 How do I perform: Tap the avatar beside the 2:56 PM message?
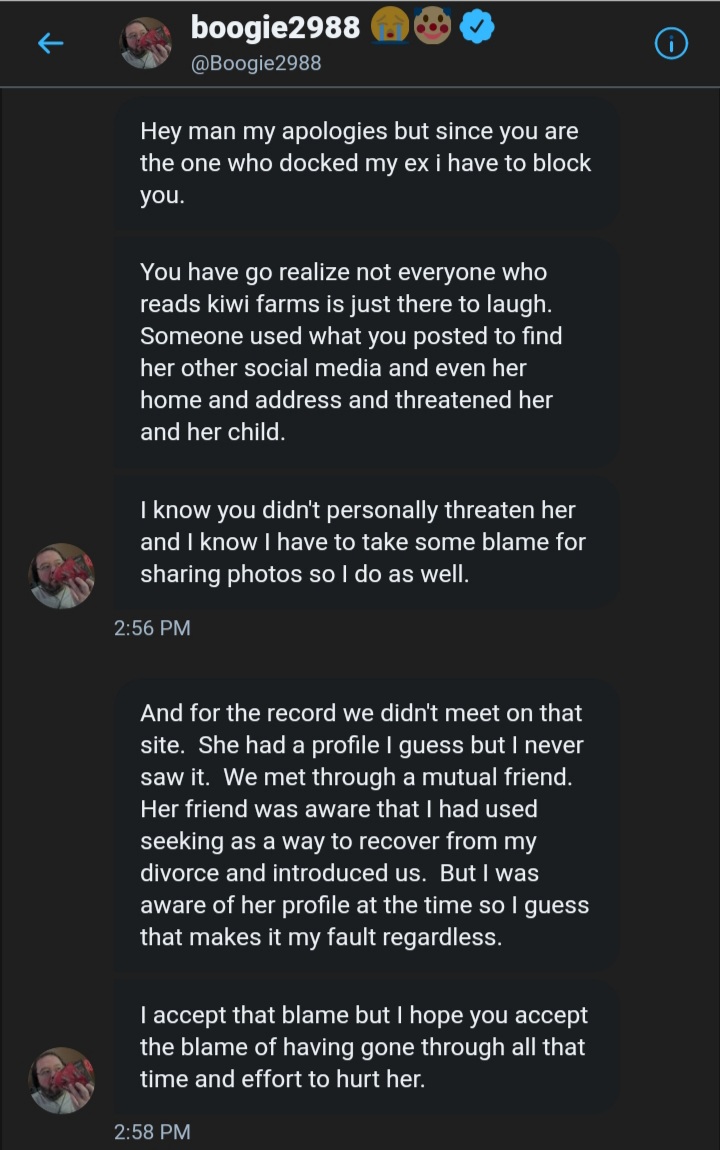(62, 576)
